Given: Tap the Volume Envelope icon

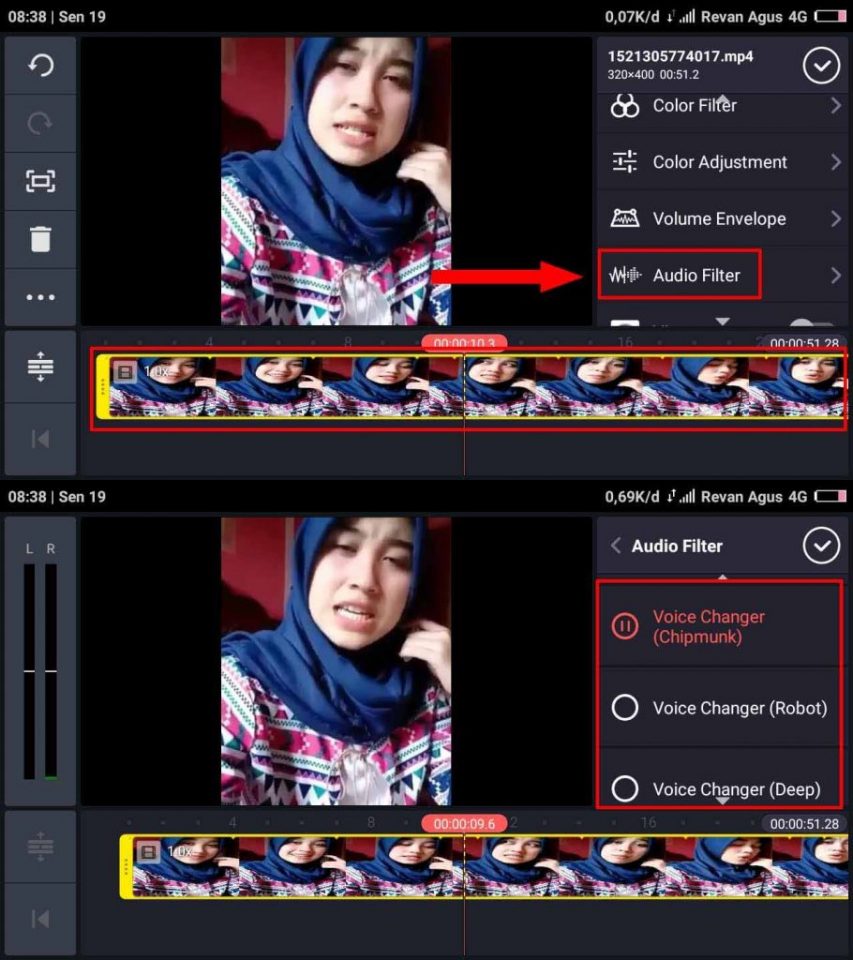Looking at the screenshot, I should (x=625, y=218).
